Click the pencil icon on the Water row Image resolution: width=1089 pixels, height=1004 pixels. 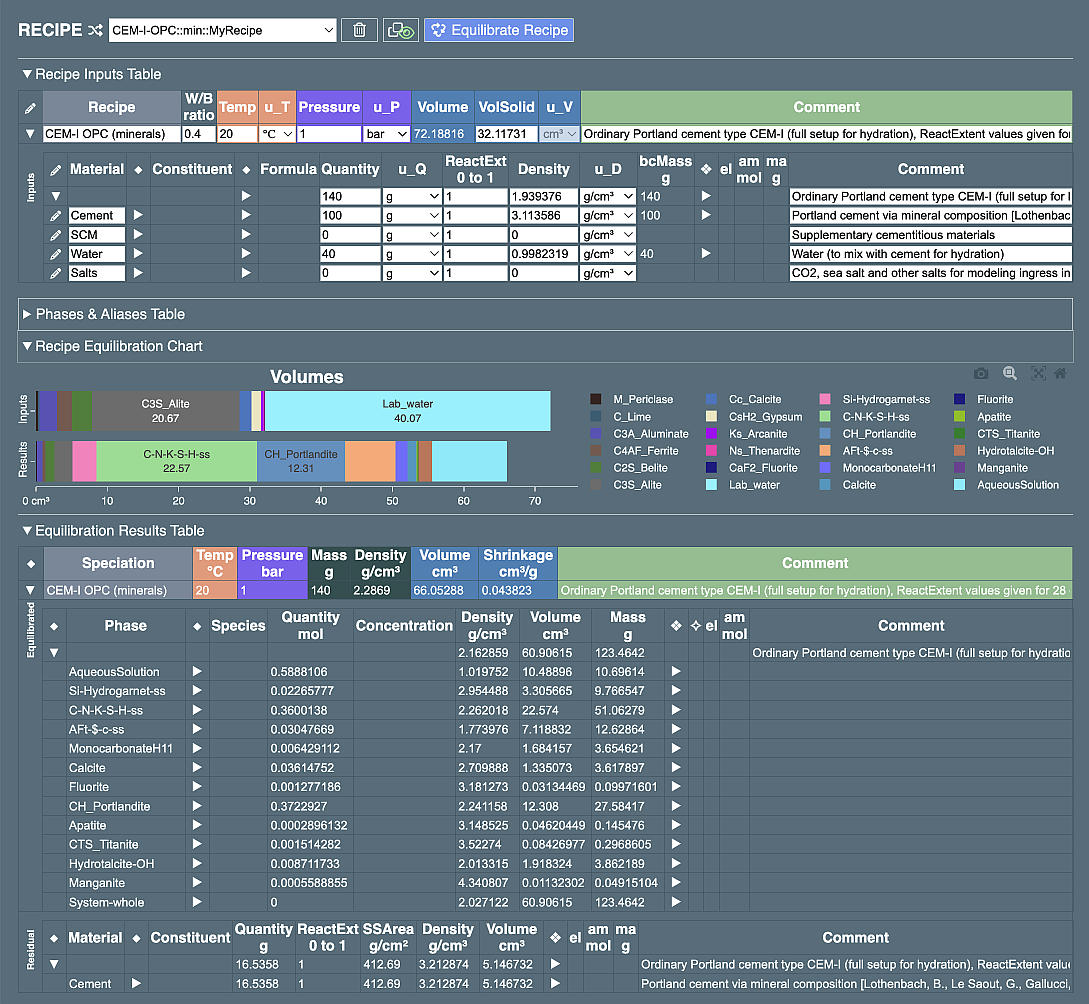(55, 253)
